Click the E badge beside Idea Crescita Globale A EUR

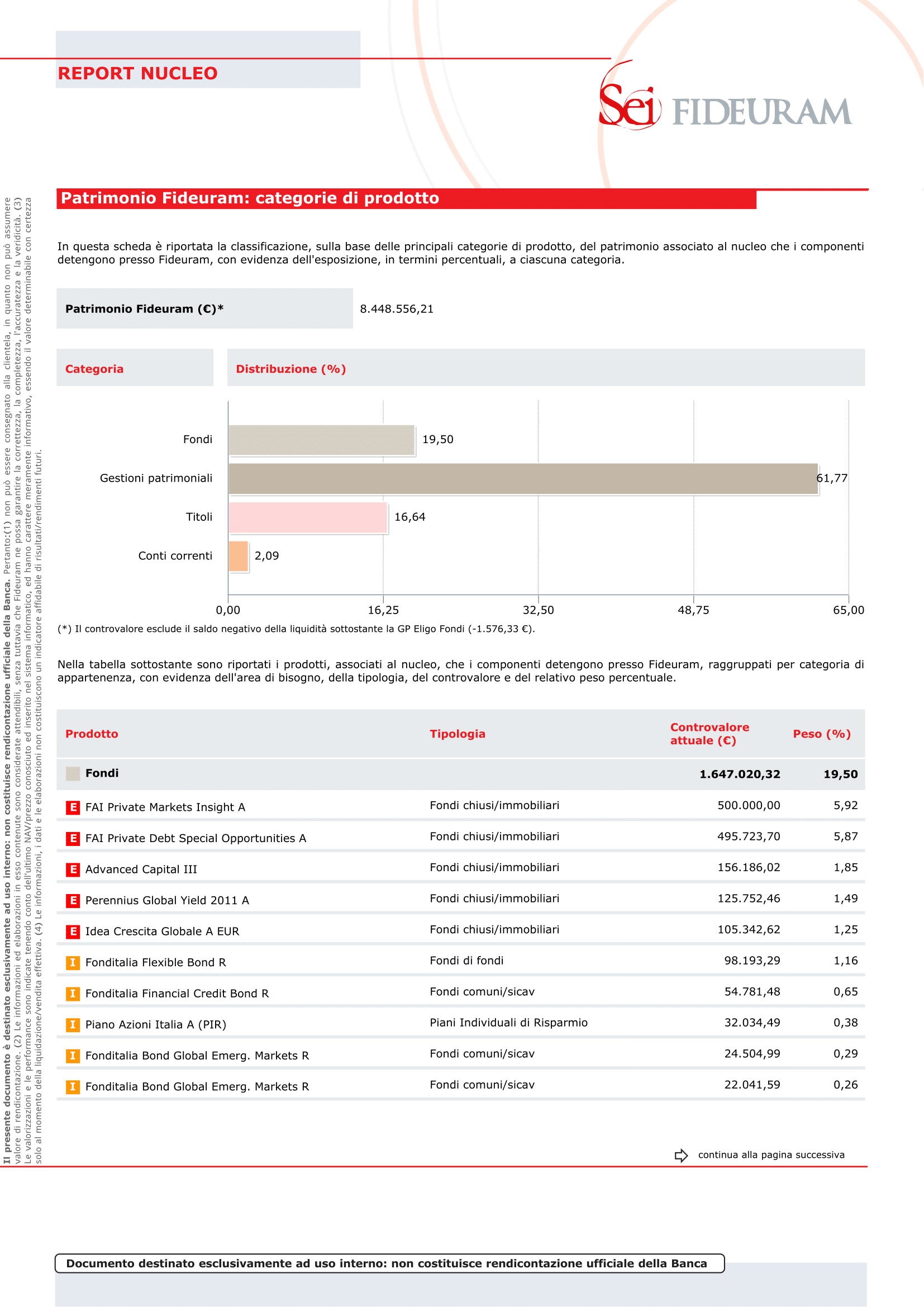pos(73,931)
